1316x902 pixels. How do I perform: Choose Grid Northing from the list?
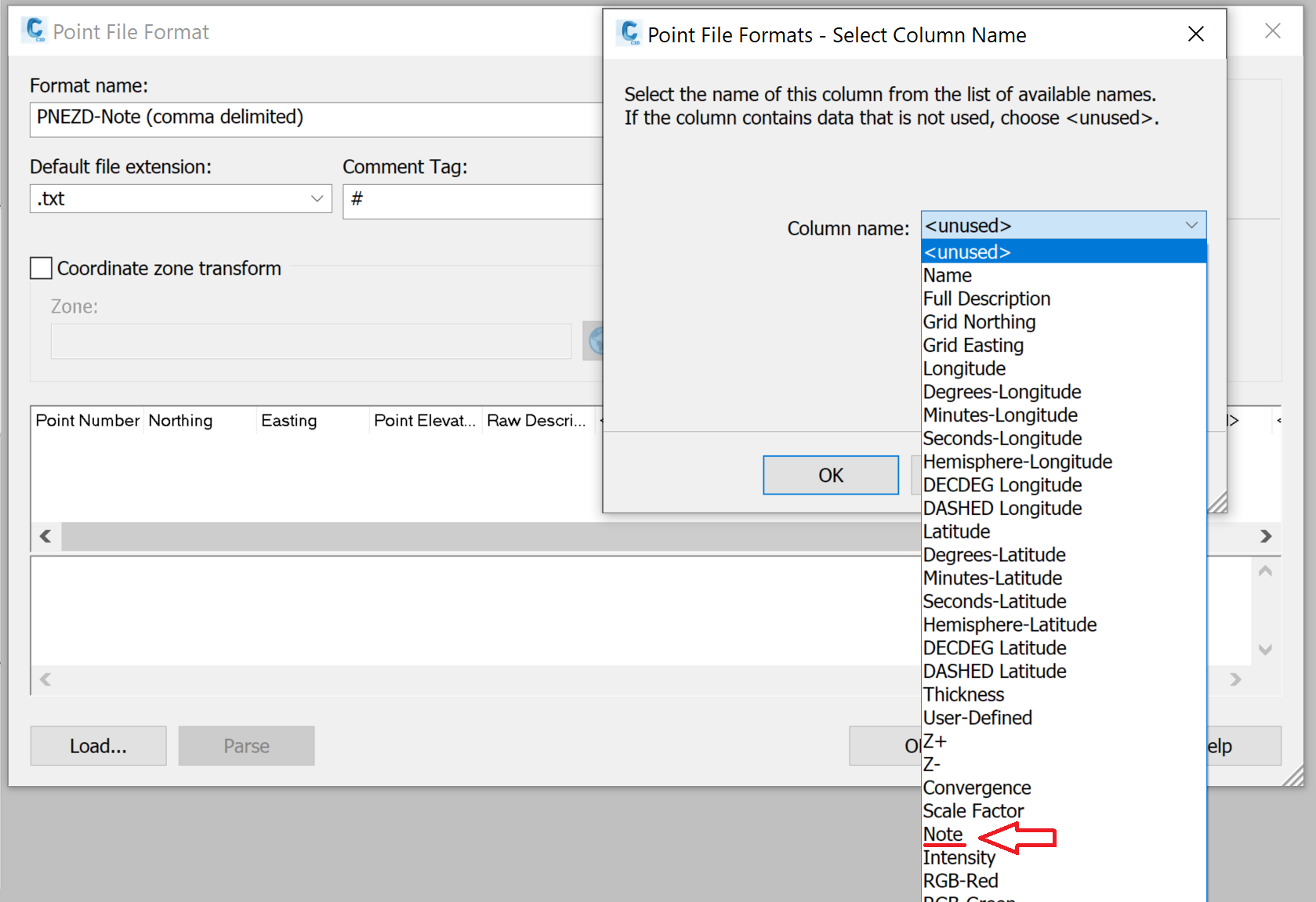tap(979, 321)
